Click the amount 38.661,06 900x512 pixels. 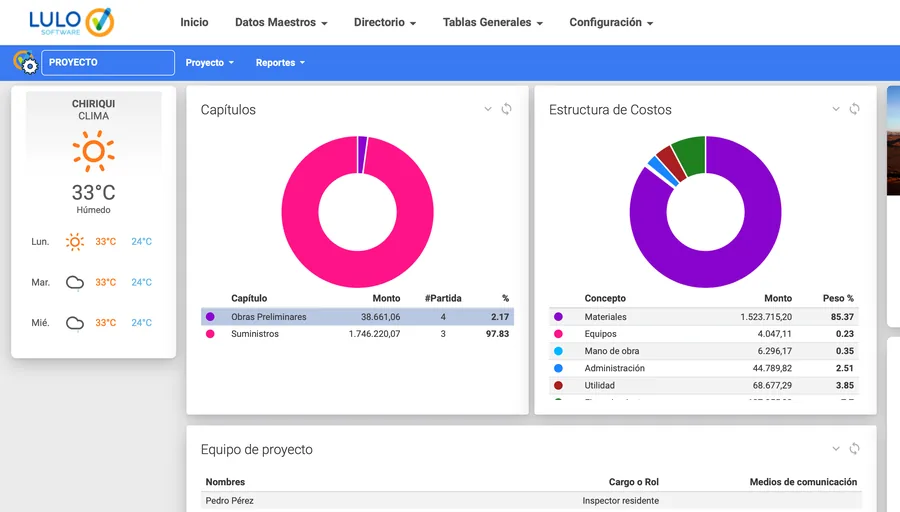click(381, 317)
